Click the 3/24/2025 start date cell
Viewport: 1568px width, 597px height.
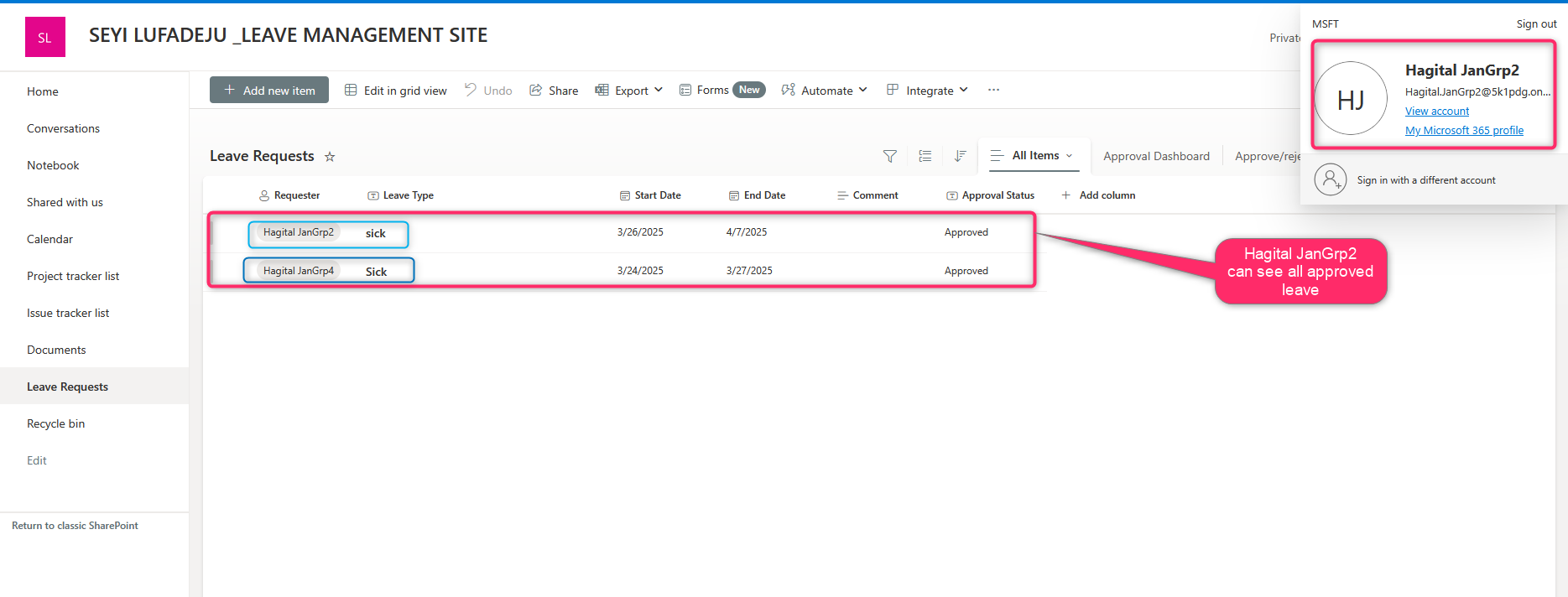(640, 271)
